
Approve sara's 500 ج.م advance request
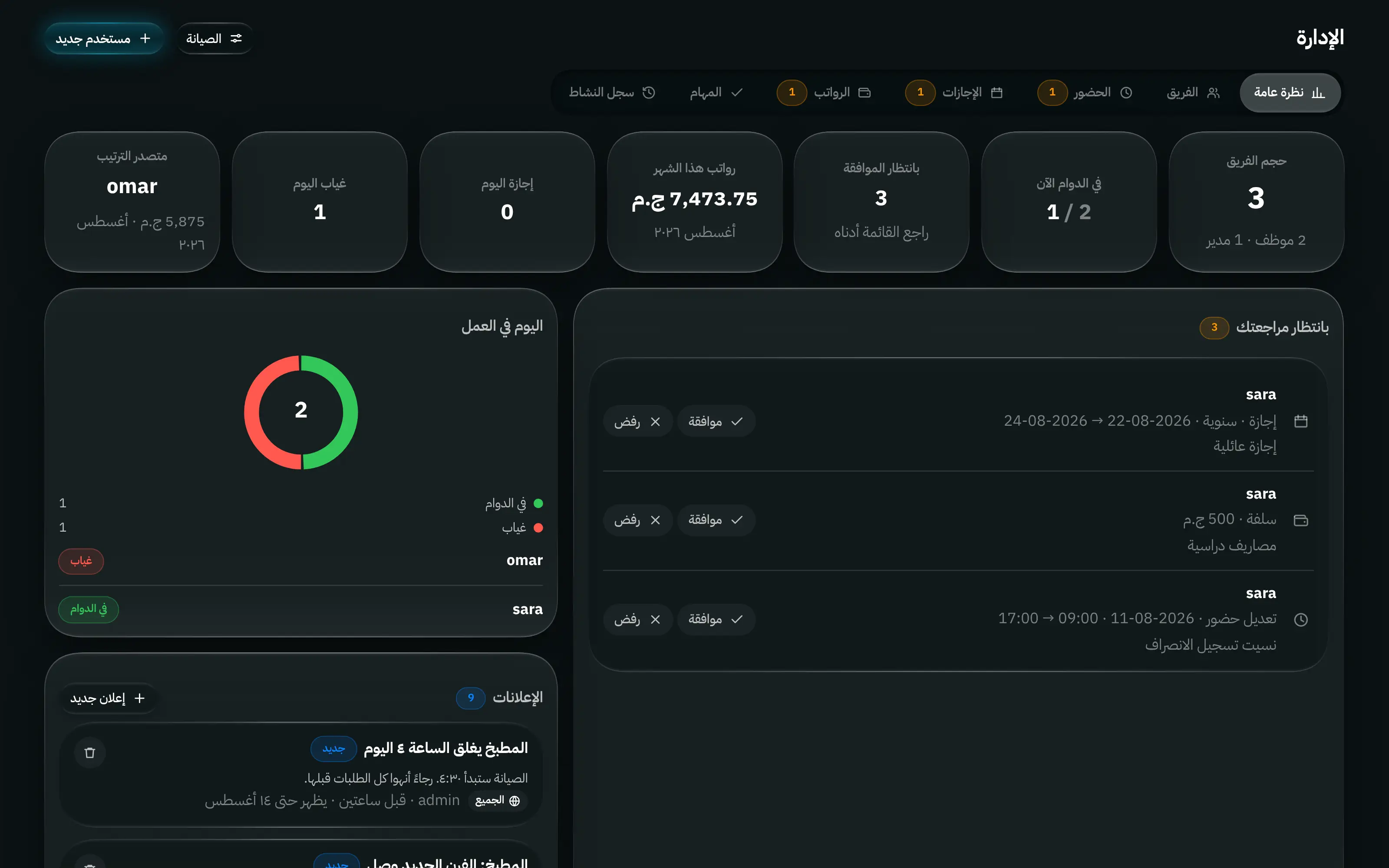point(716,520)
